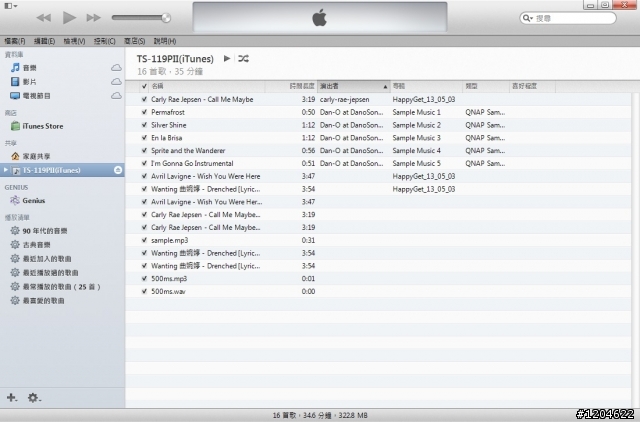Image resolution: width=640 pixels, height=422 pixels.
Task: Uncheck the 500ms.wav checkbox
Action: coord(144,291)
